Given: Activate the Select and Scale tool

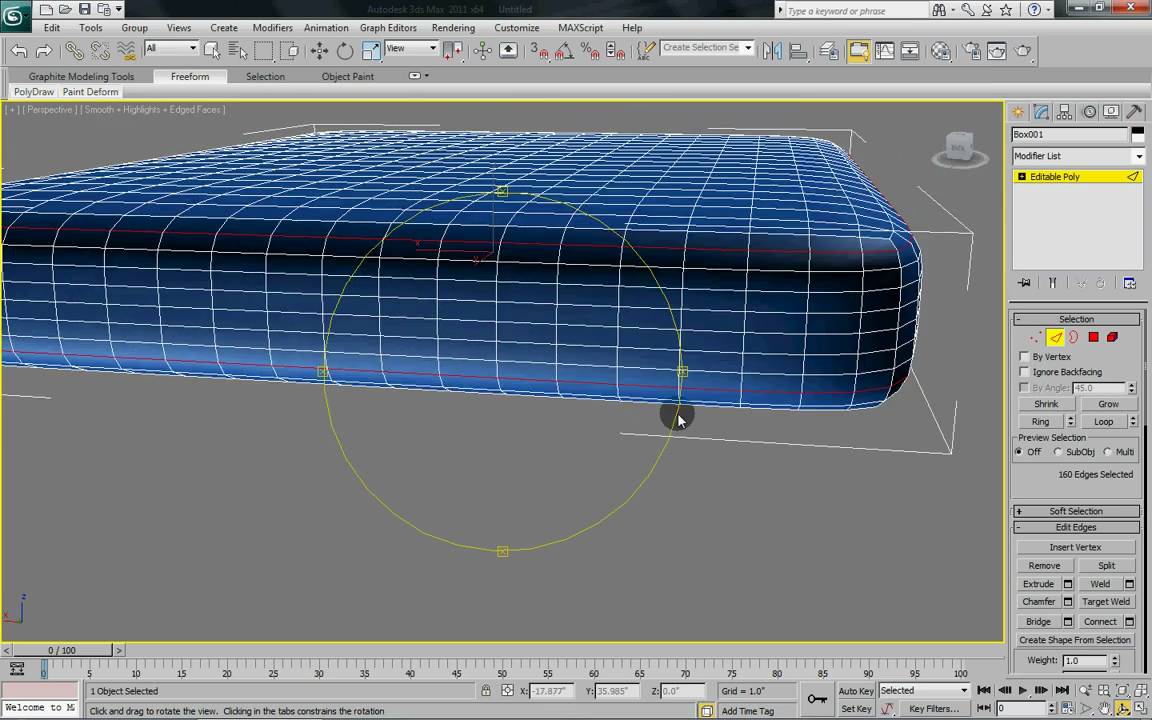Looking at the screenshot, I should tap(371, 51).
